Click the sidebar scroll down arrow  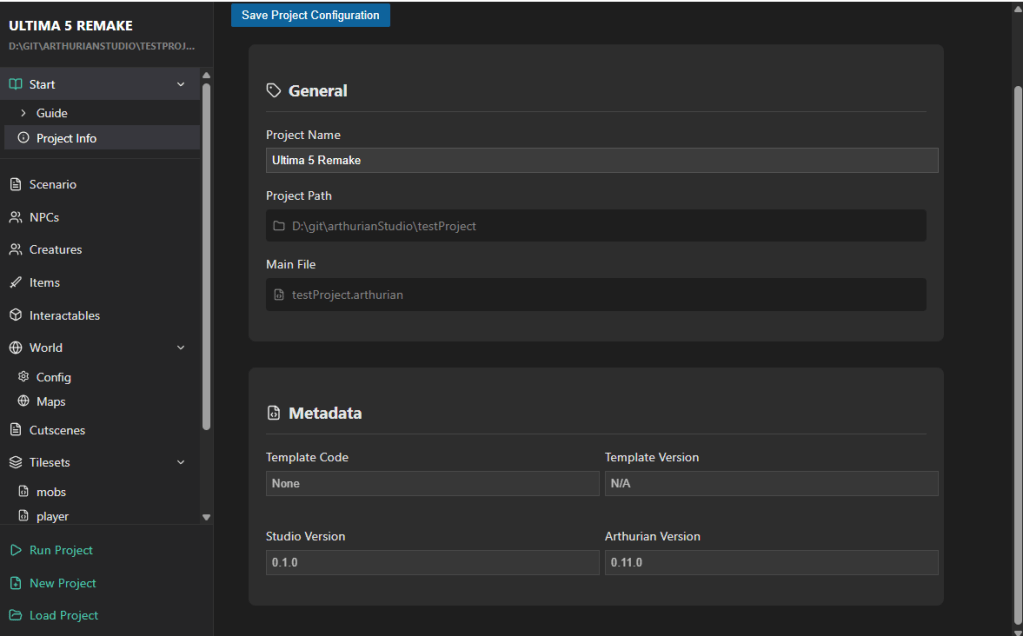206,517
